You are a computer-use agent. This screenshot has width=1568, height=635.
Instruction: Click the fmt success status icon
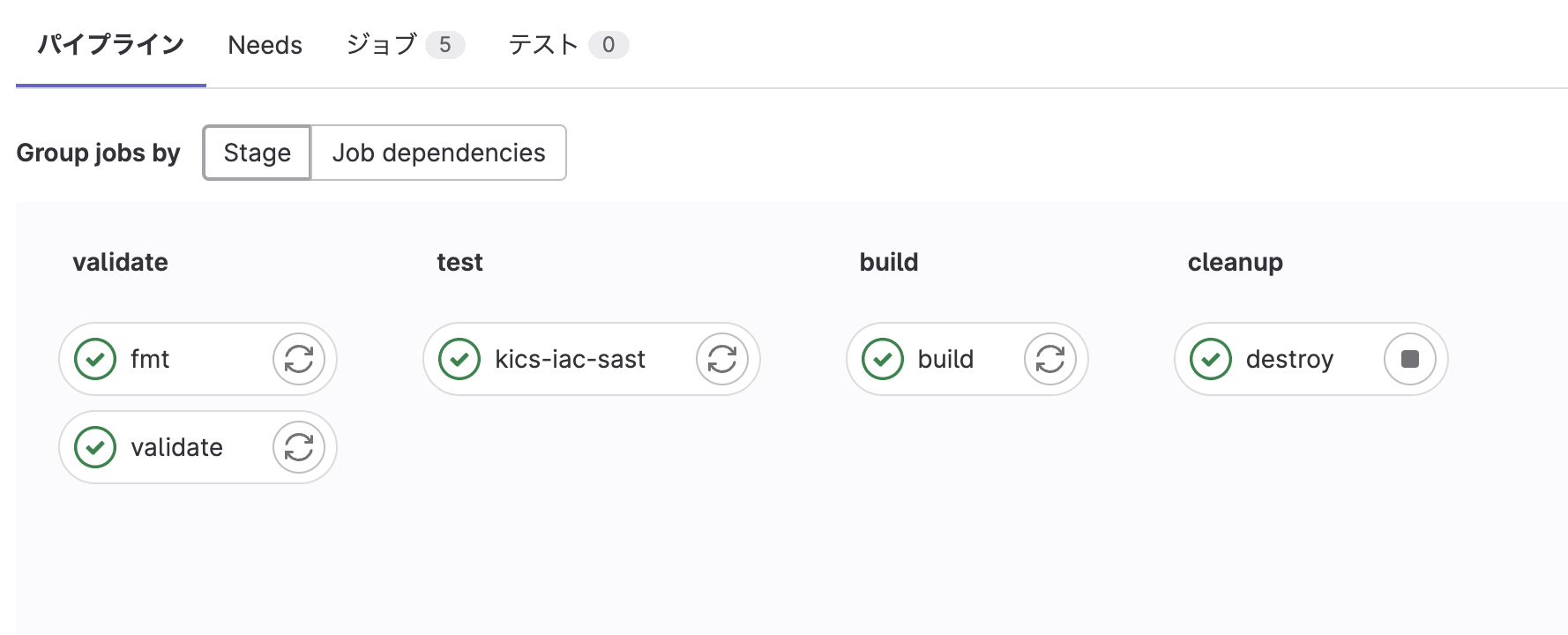coord(95,359)
